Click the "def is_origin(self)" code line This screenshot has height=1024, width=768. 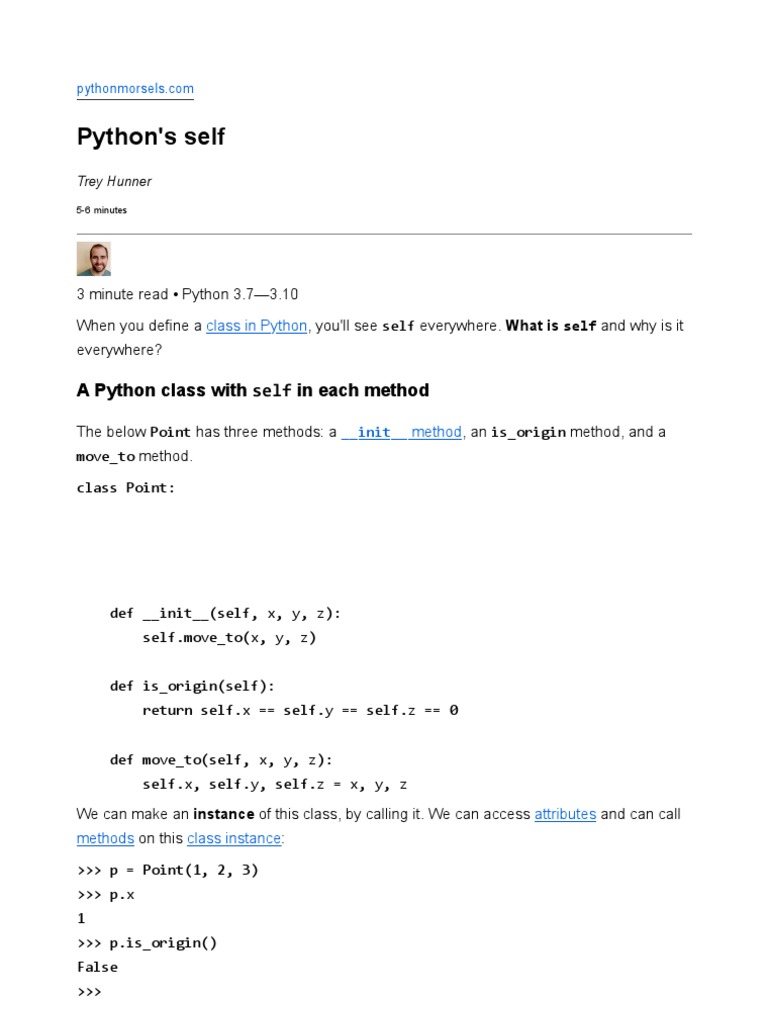click(x=192, y=686)
